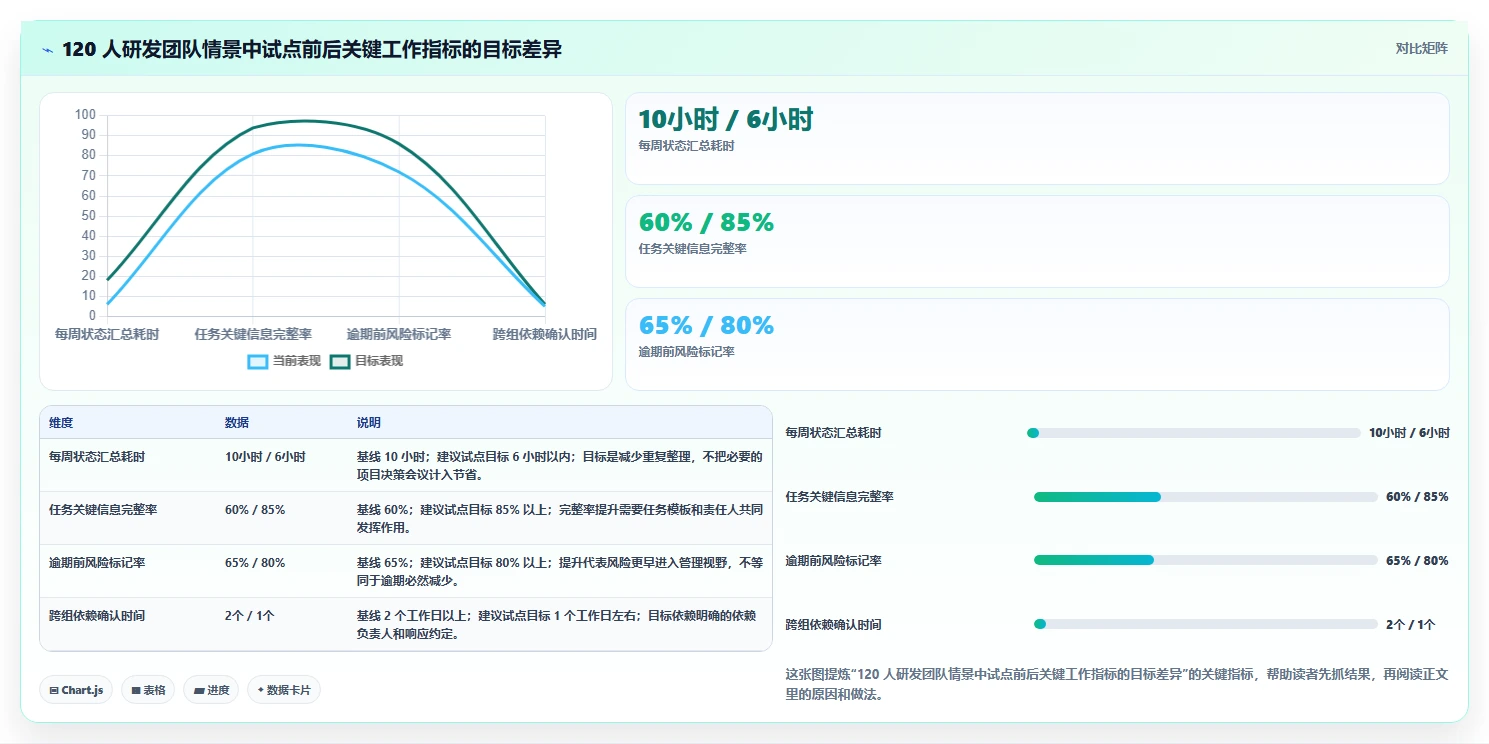Click the 逾期前风险标记率 chart axis label

point(399,334)
